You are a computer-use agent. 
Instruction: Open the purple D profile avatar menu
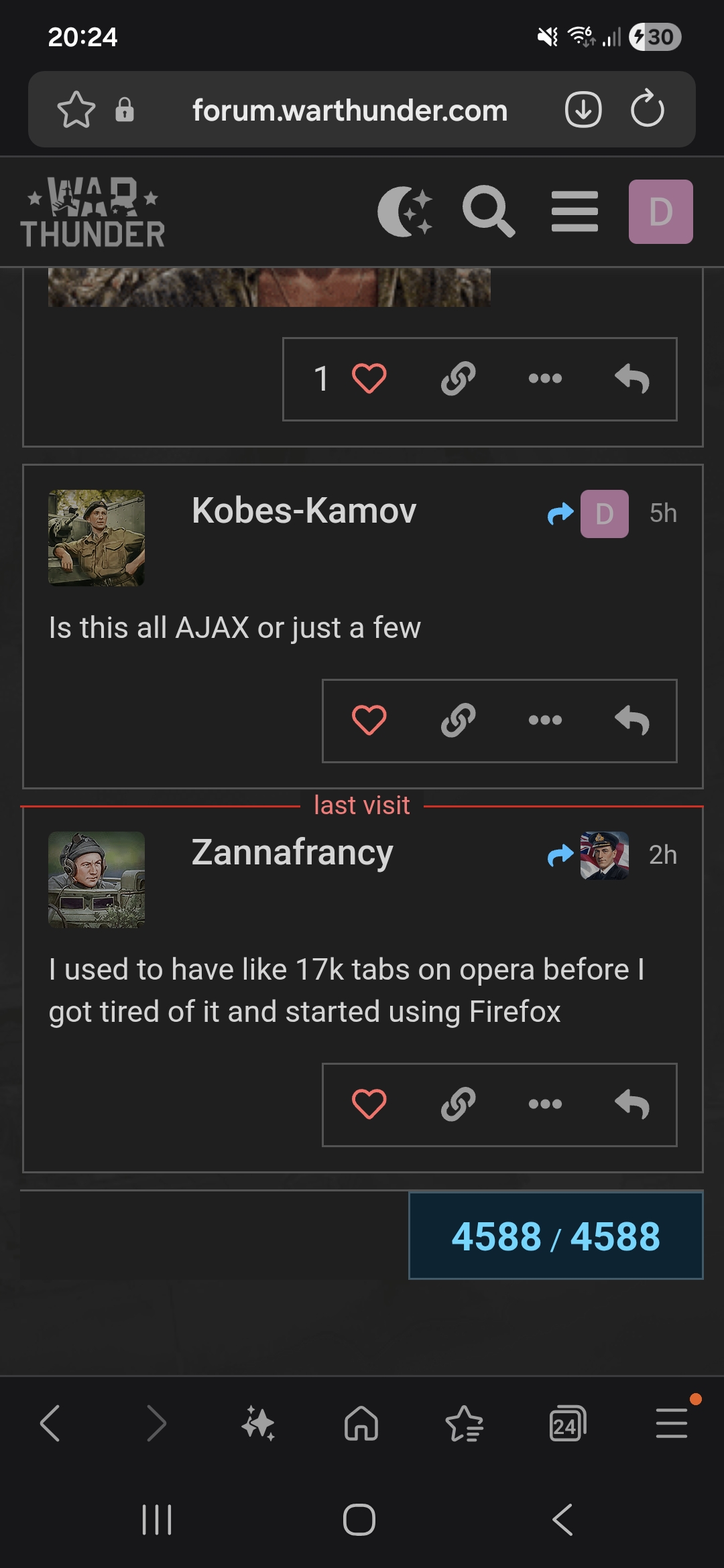660,212
